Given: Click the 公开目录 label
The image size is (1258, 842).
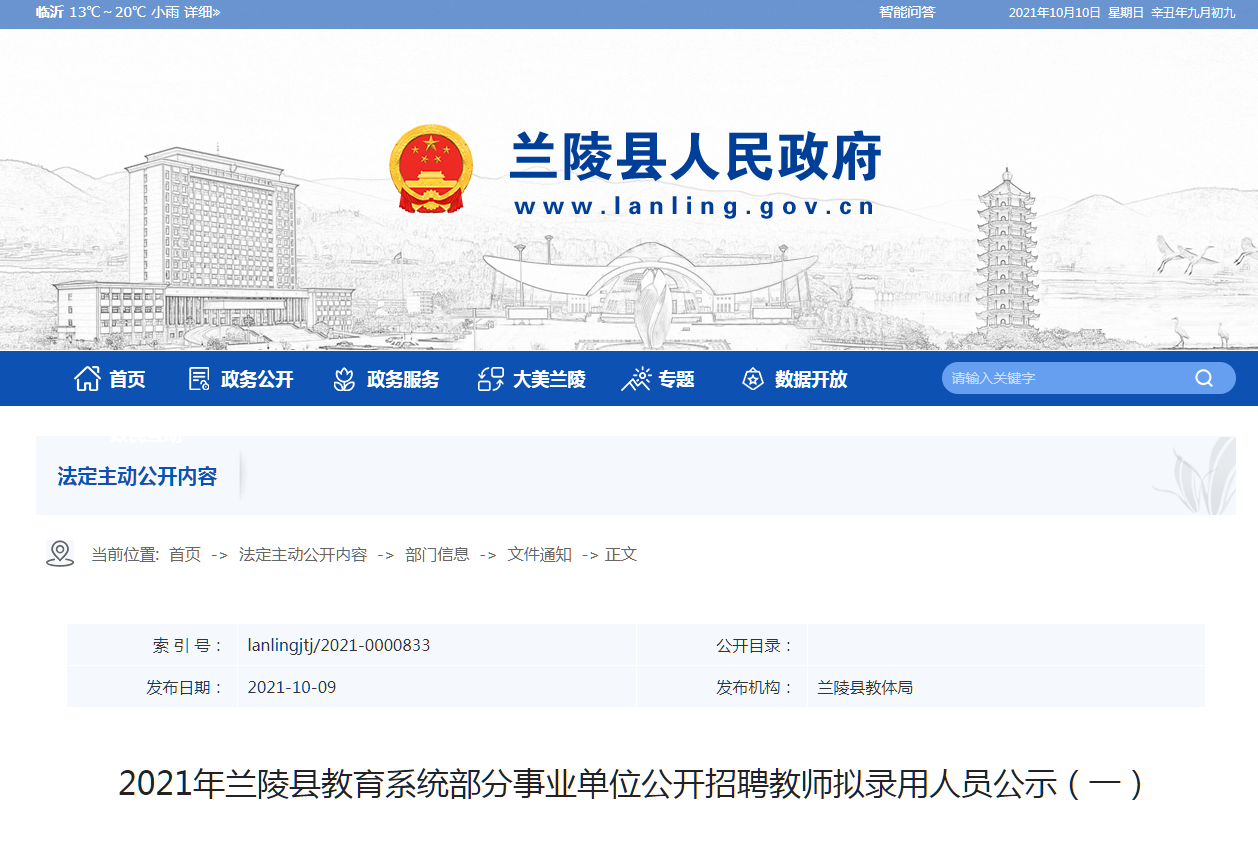Looking at the screenshot, I should click(755, 646).
